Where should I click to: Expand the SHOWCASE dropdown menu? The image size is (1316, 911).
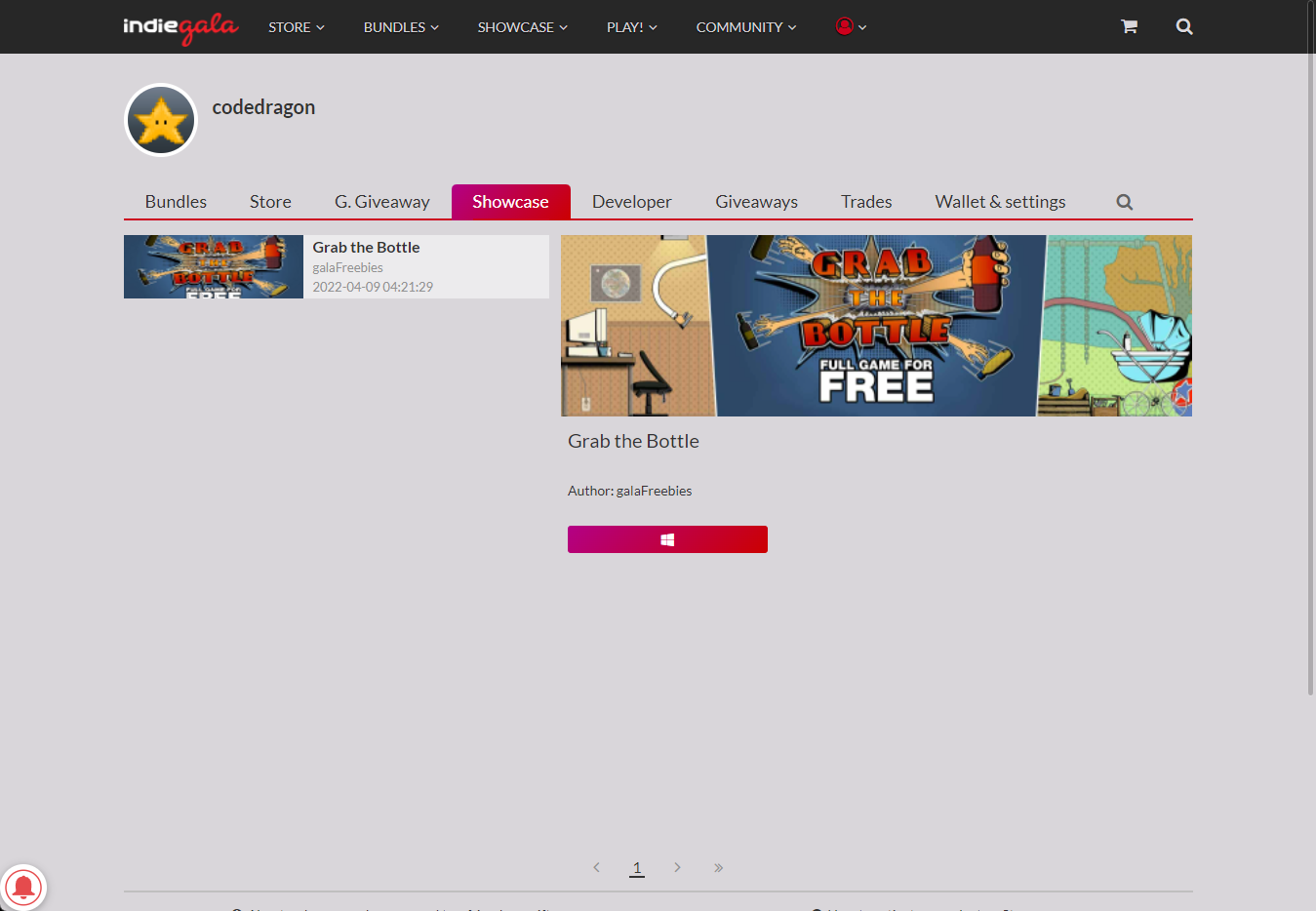[x=522, y=27]
